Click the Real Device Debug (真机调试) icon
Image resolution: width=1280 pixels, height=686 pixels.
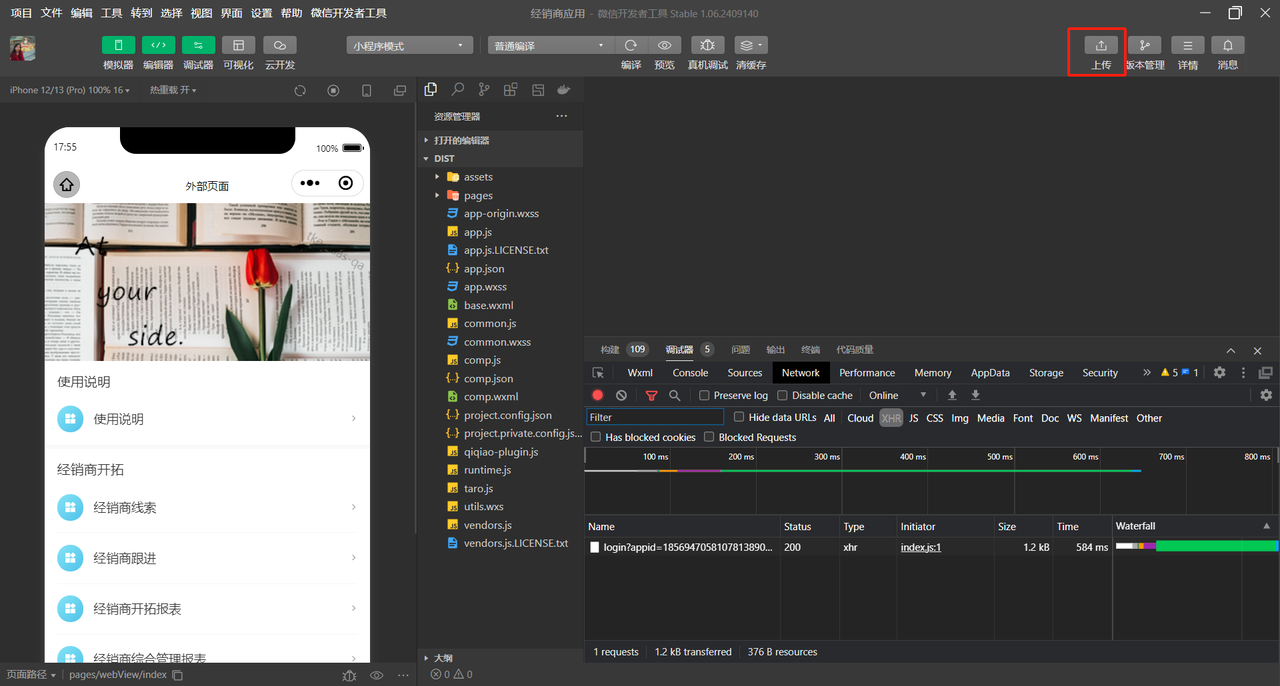(x=707, y=46)
